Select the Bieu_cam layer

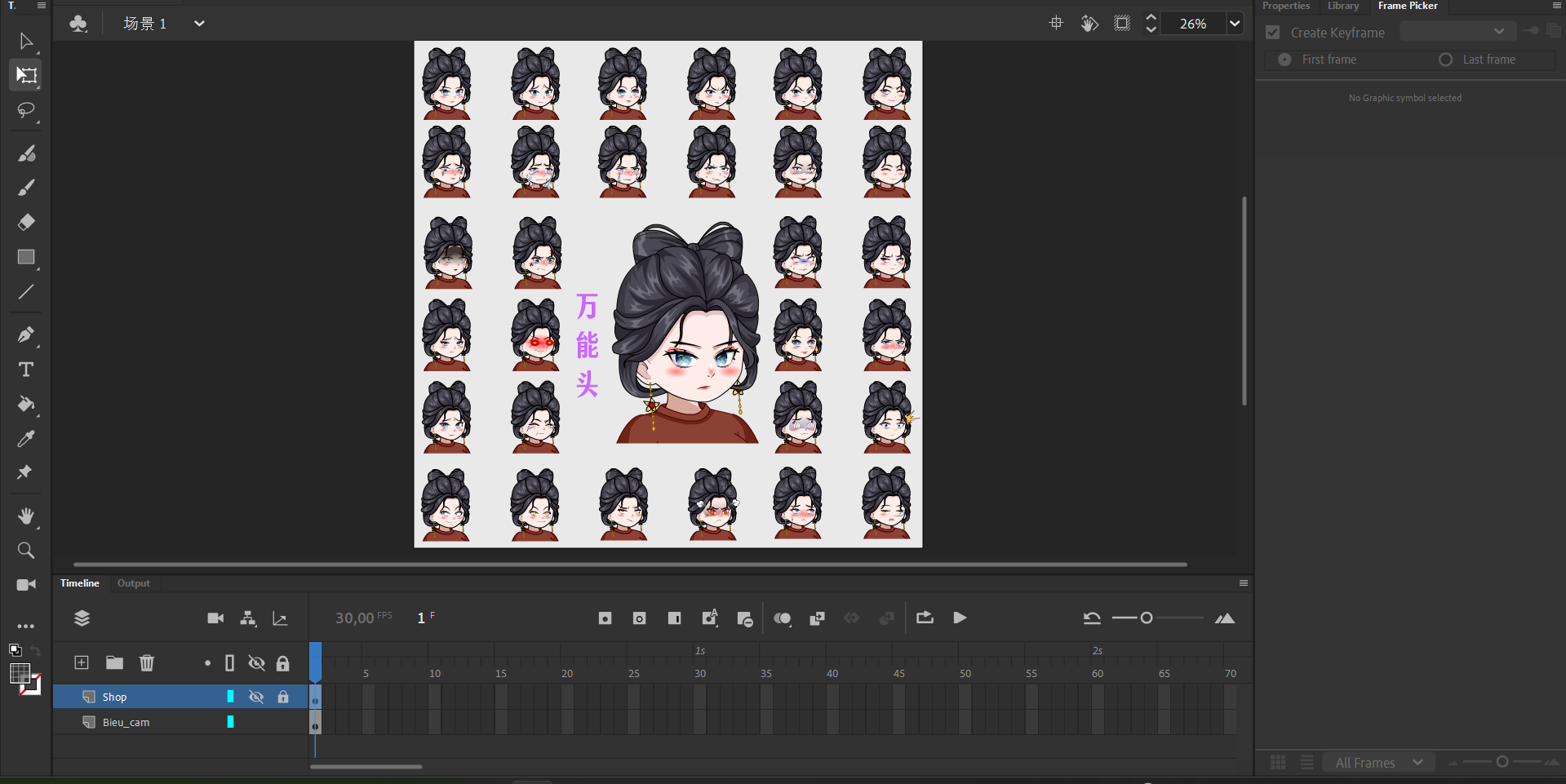click(x=126, y=722)
